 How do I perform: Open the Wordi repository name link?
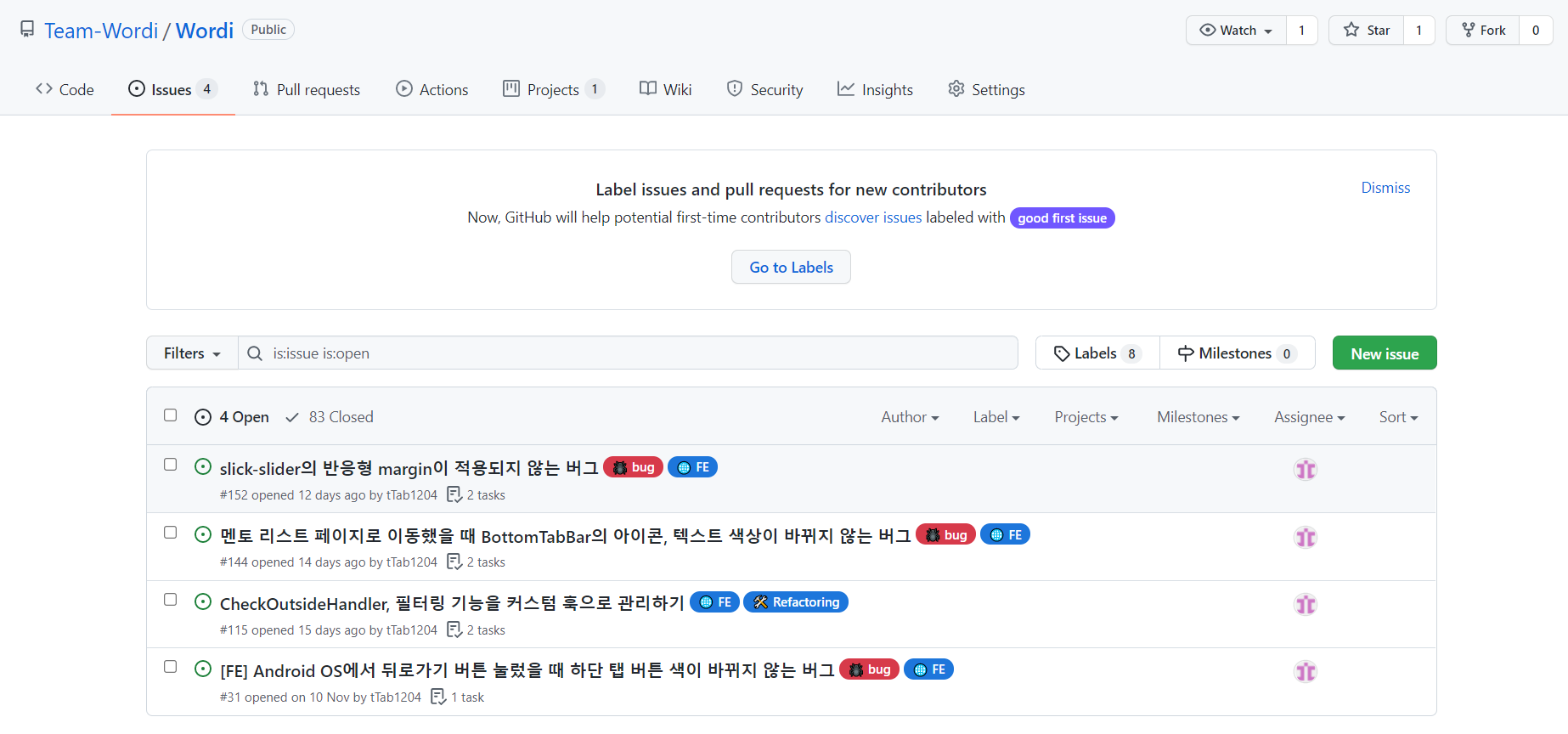point(205,31)
